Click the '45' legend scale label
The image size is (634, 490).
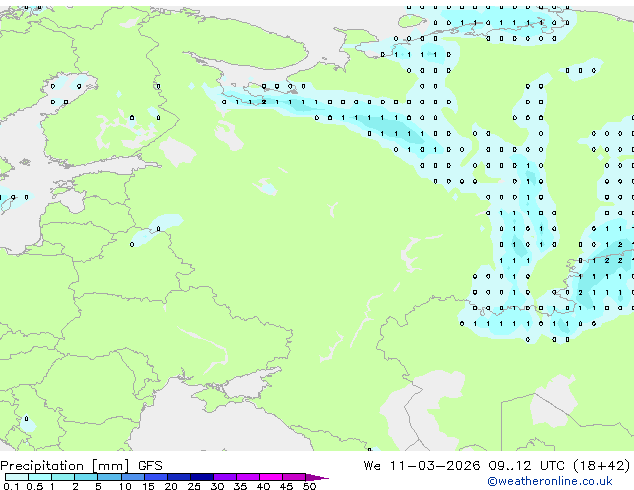286,486
